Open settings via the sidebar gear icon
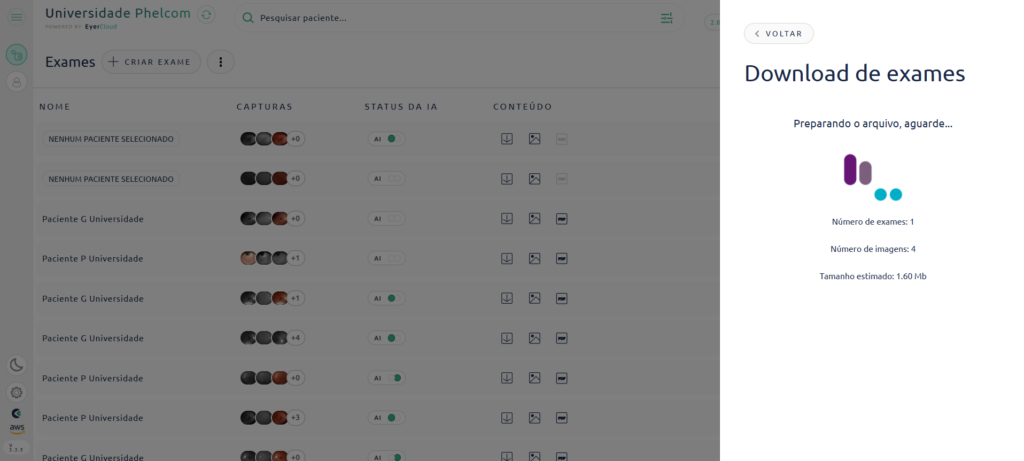The width and height of the screenshot is (1024, 461). (16, 392)
